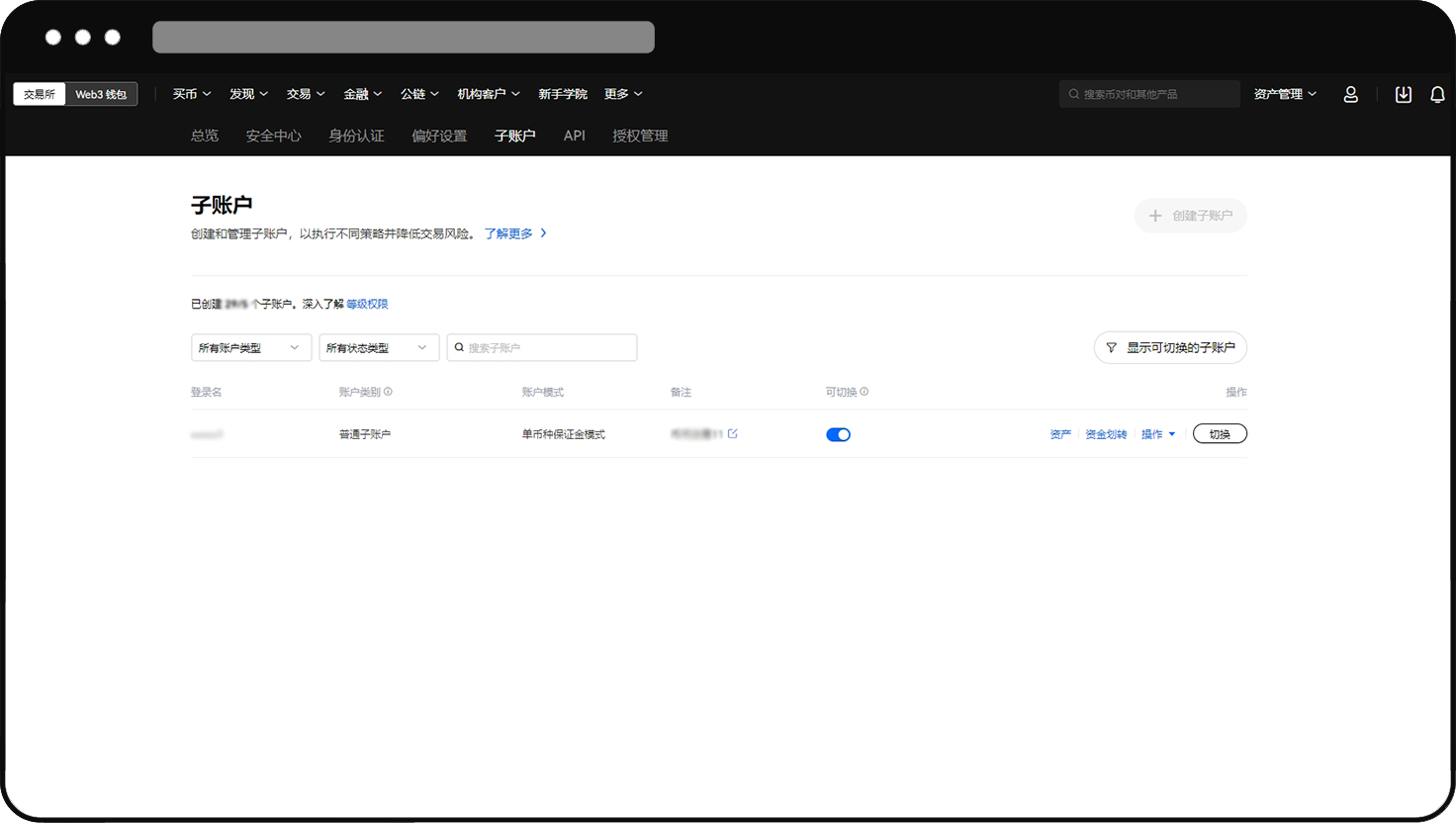This screenshot has height=823, width=1456.
Task: Go to the 安全中心 tab
Action: click(x=273, y=136)
